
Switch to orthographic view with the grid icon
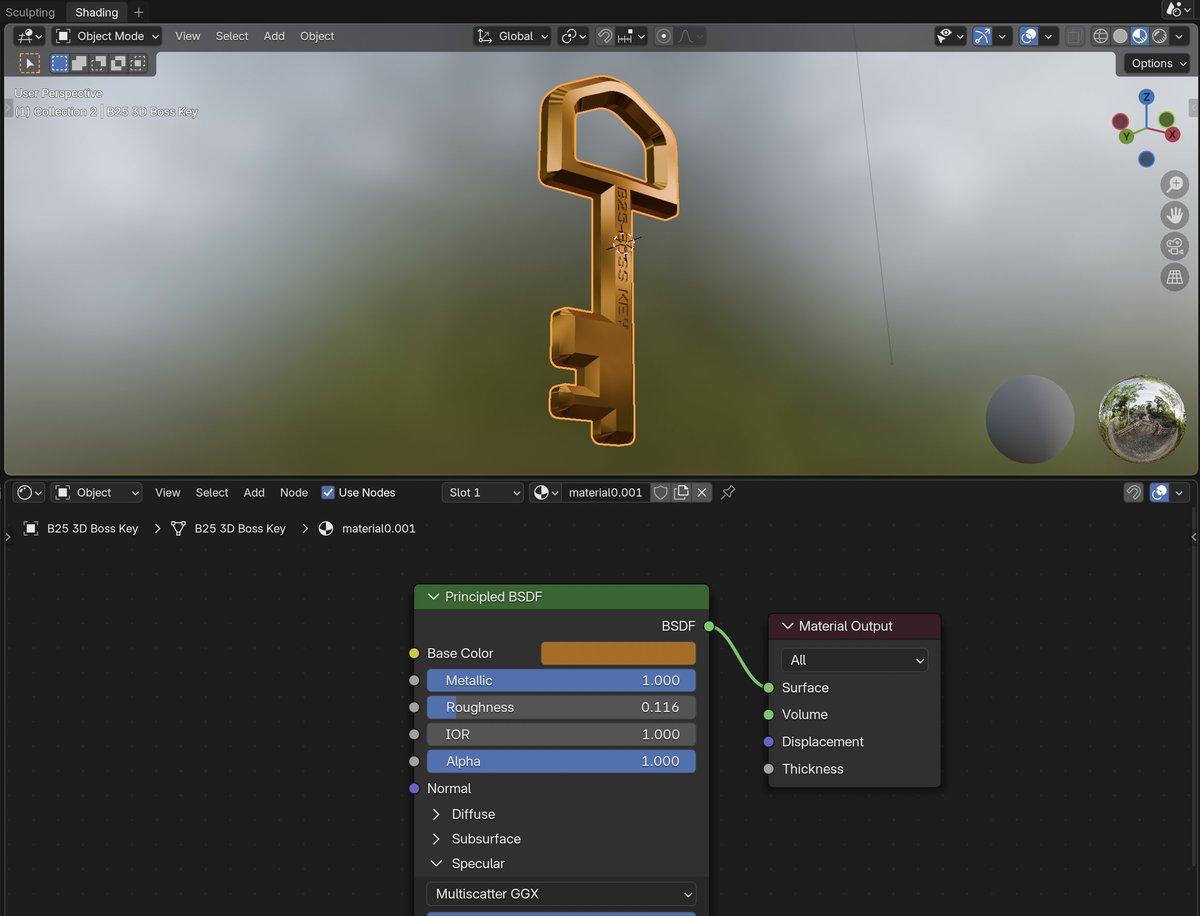click(1174, 277)
